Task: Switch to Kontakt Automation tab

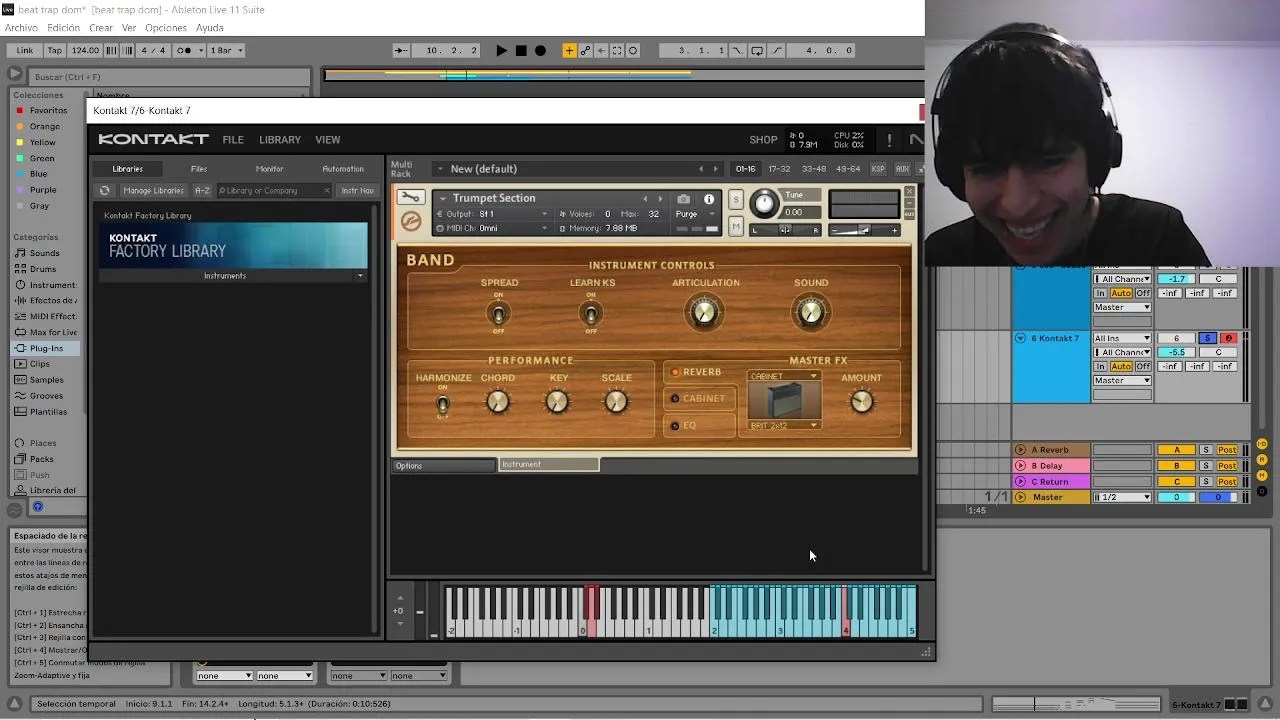Action: pyautogui.click(x=343, y=169)
